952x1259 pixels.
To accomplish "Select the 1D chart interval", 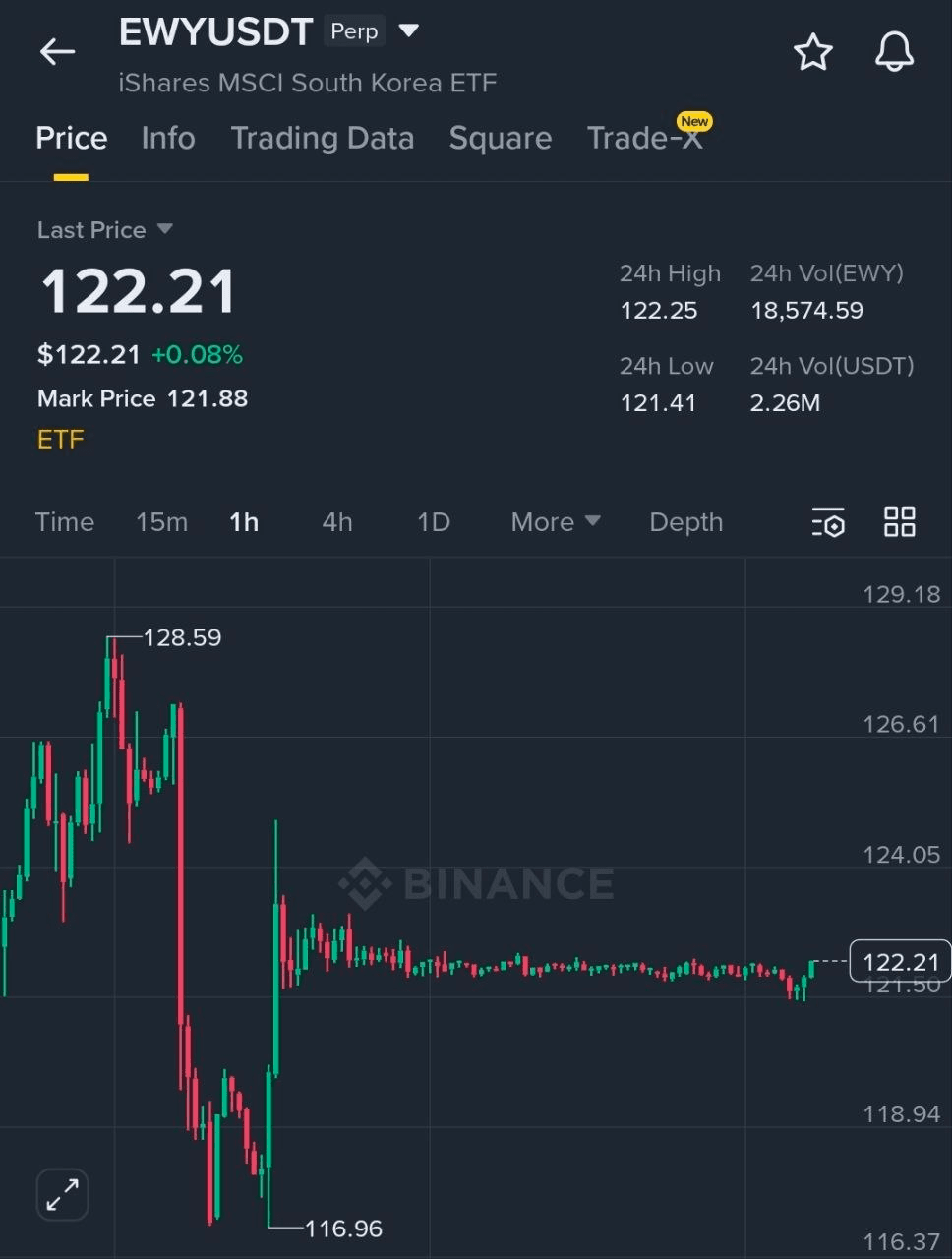I will (x=434, y=522).
